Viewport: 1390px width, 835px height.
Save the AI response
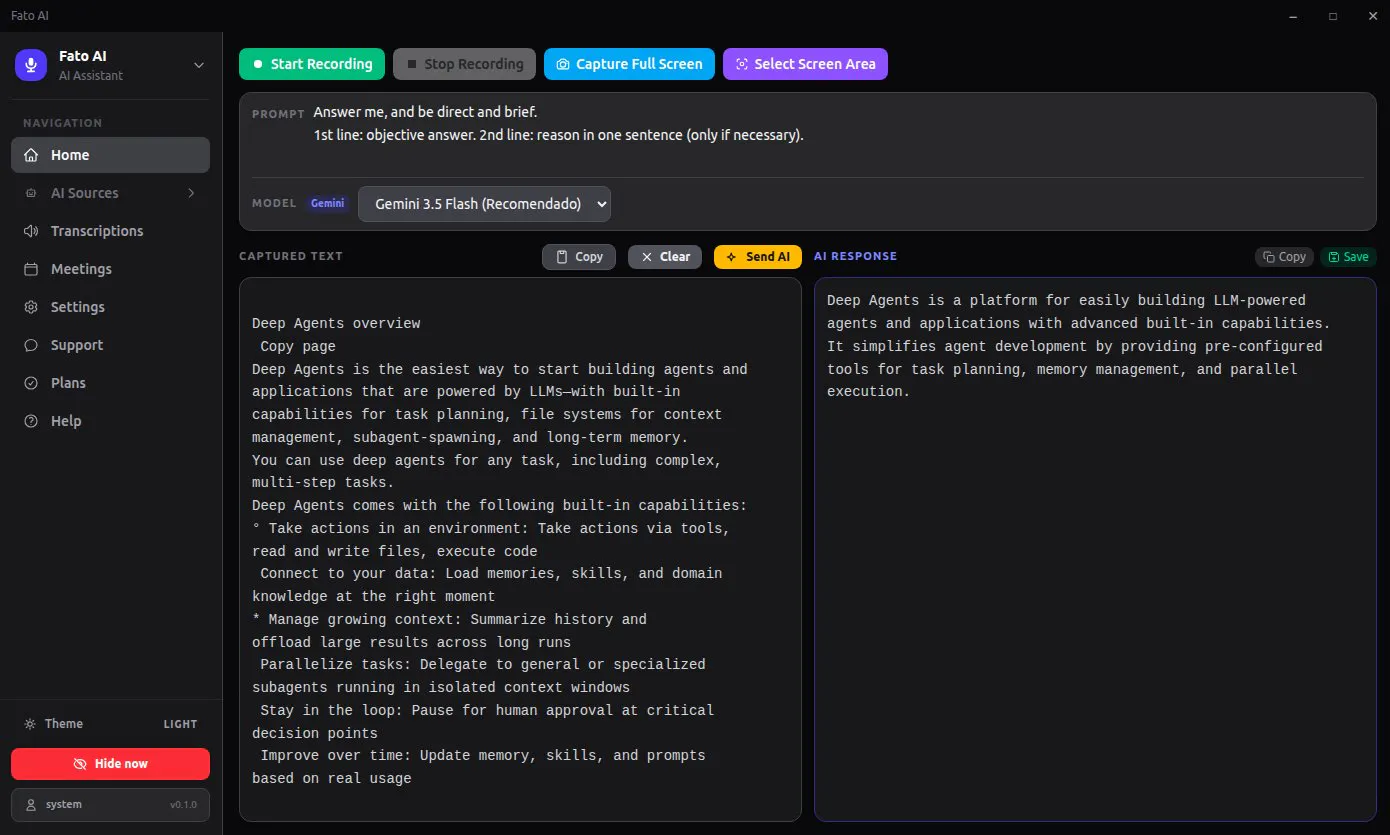click(1348, 257)
